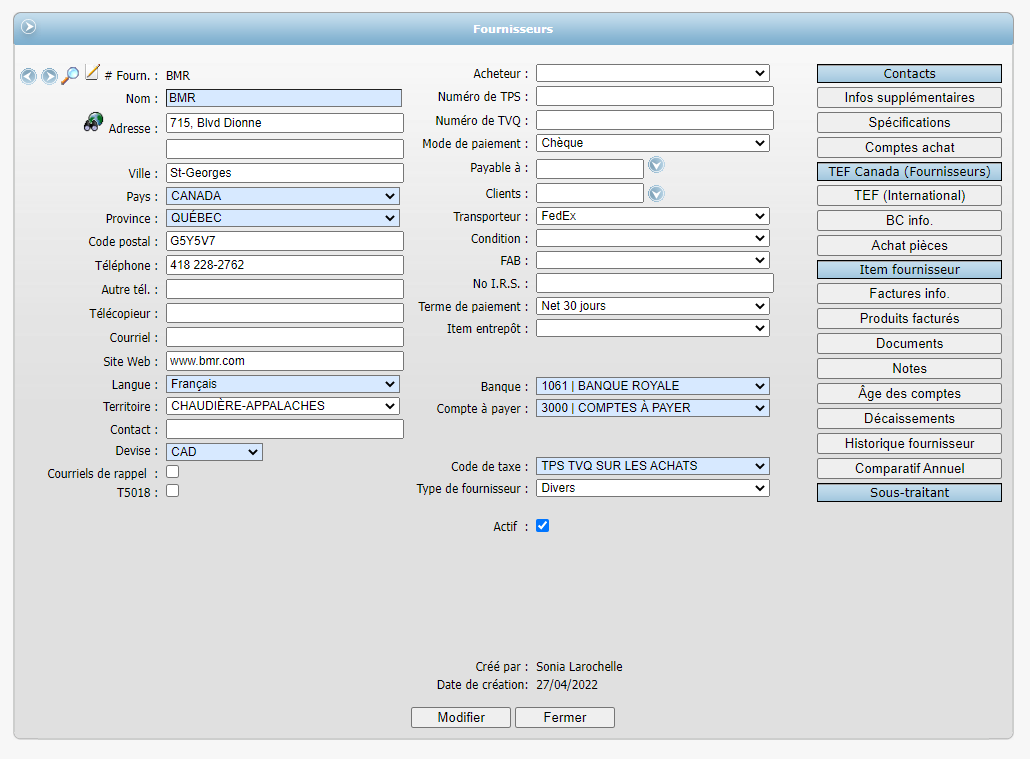Open the Banque dropdown
The image size is (1030, 759).
[653, 386]
